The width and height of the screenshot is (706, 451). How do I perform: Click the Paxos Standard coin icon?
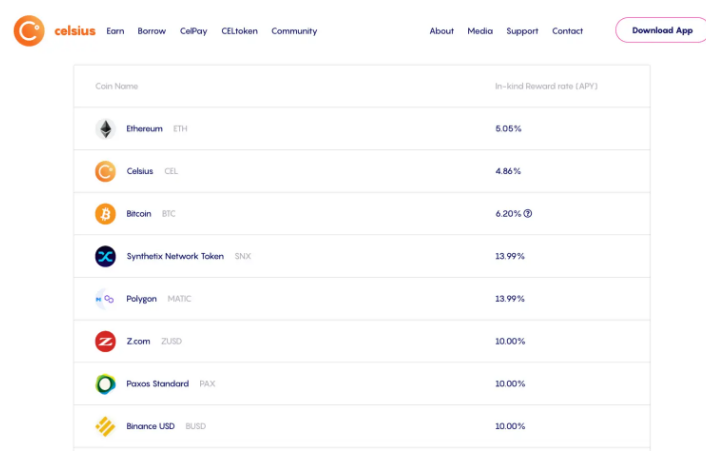tap(105, 384)
